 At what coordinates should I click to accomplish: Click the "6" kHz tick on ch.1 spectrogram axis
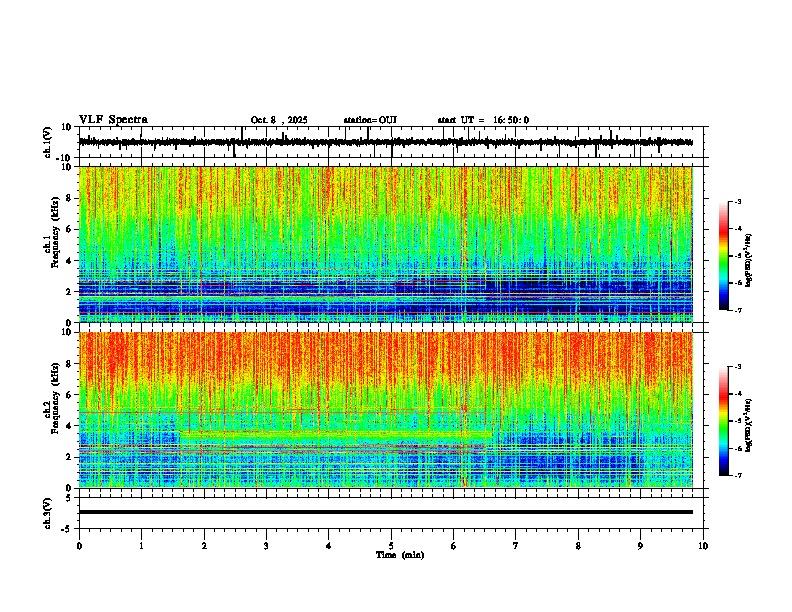[x=70, y=229]
